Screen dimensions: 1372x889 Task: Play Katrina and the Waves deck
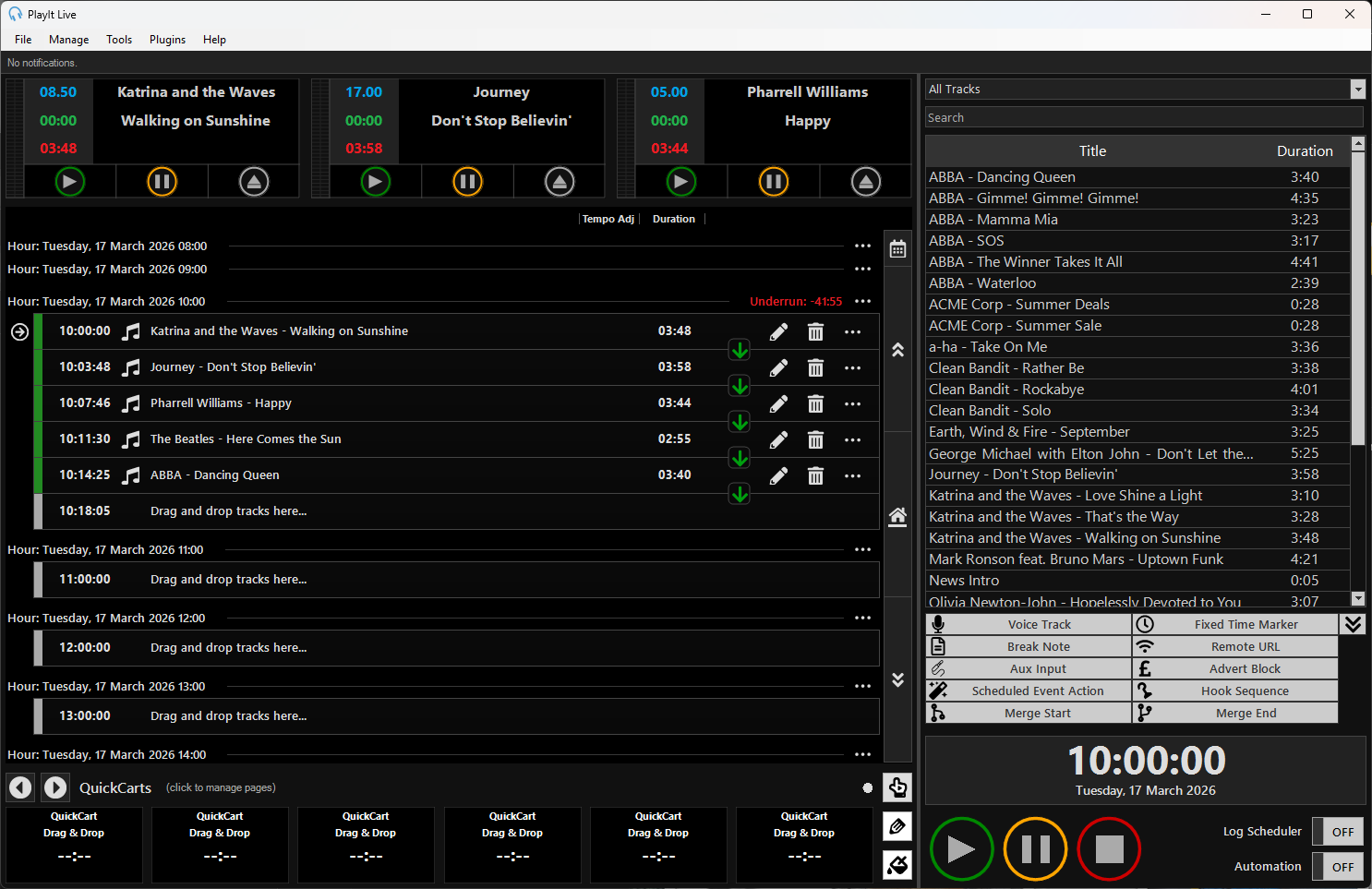69,182
